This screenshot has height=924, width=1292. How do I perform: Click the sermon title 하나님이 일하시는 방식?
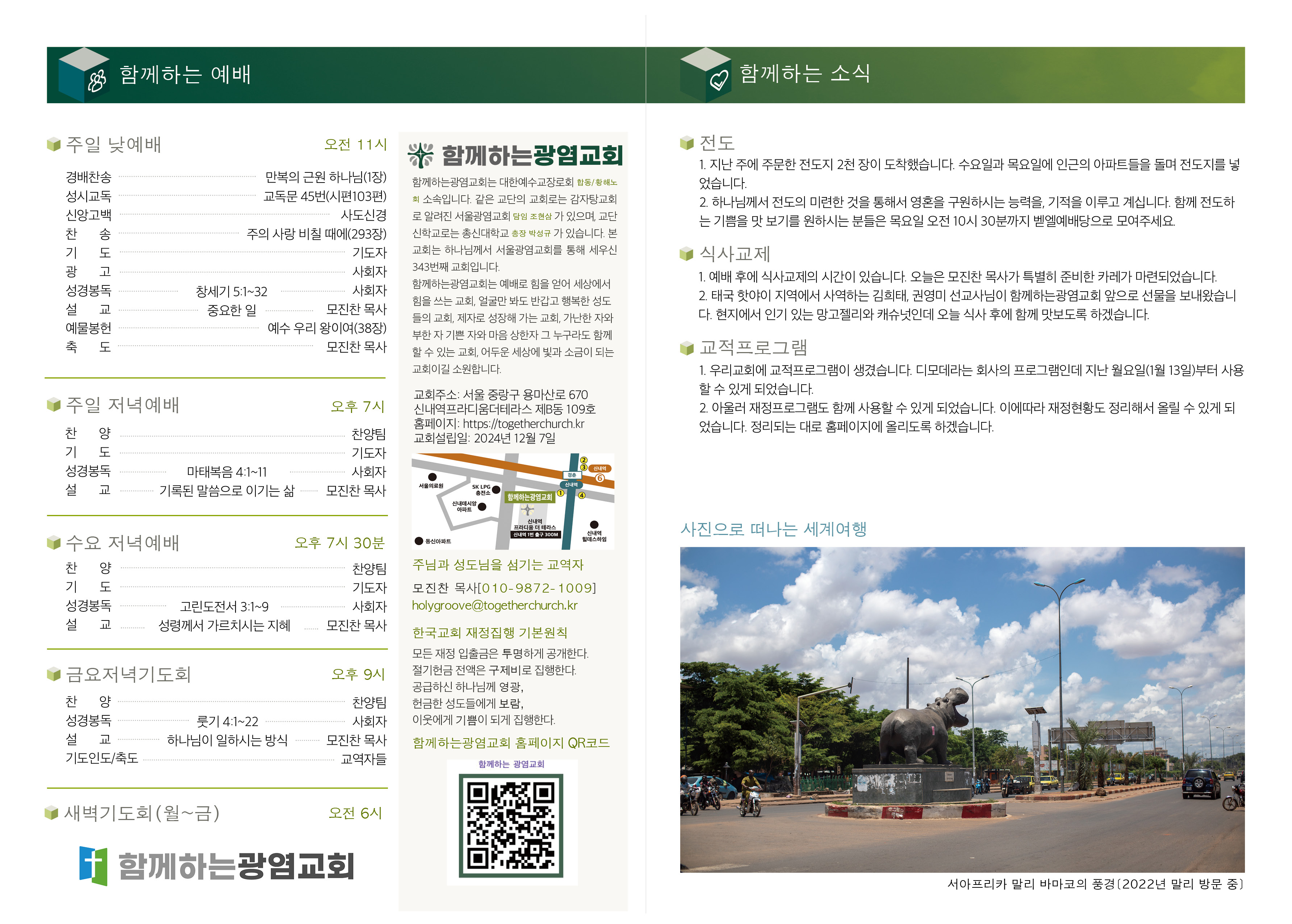tap(227, 740)
